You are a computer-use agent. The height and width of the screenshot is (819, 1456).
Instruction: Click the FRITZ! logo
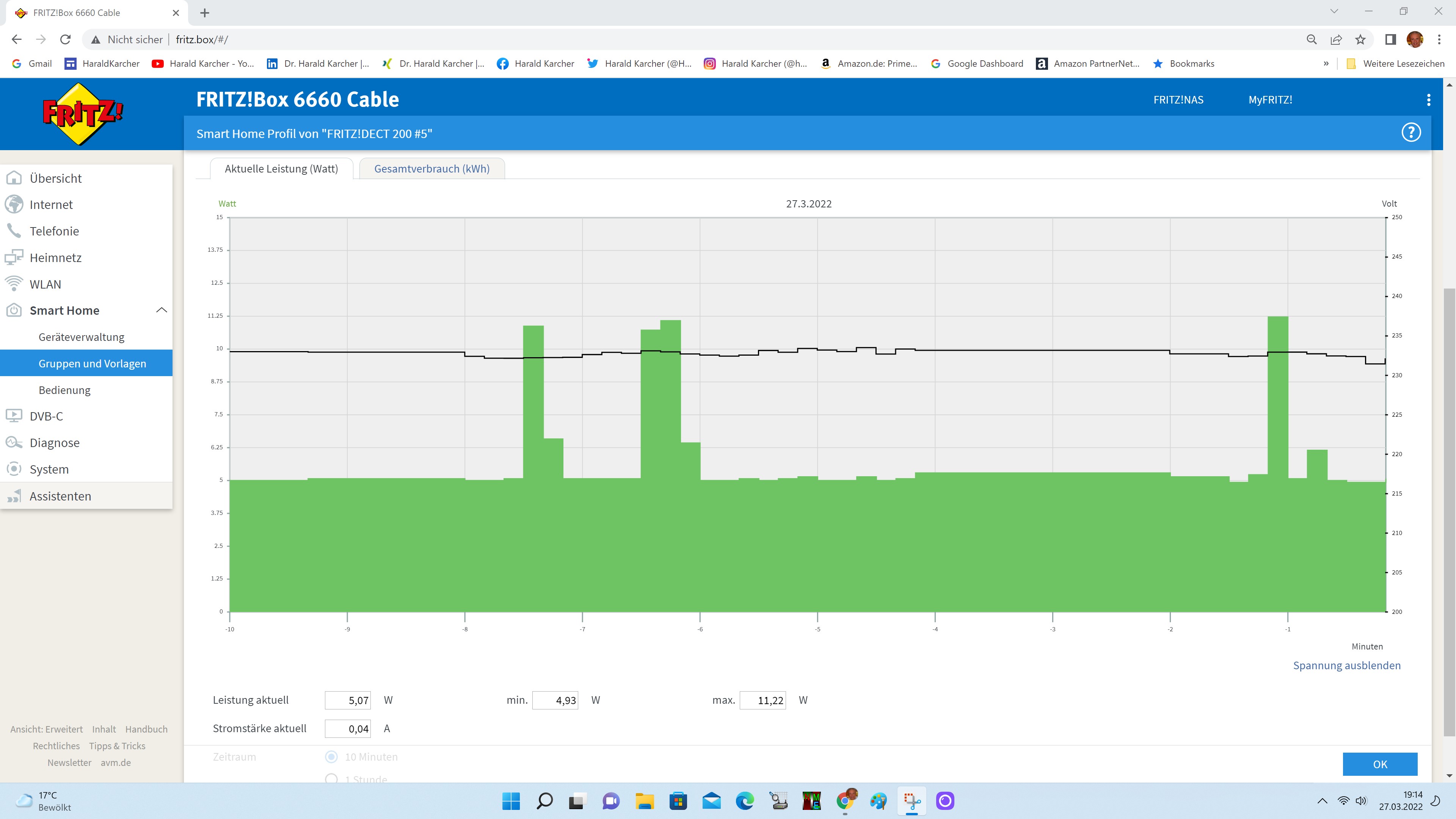pos(83,114)
